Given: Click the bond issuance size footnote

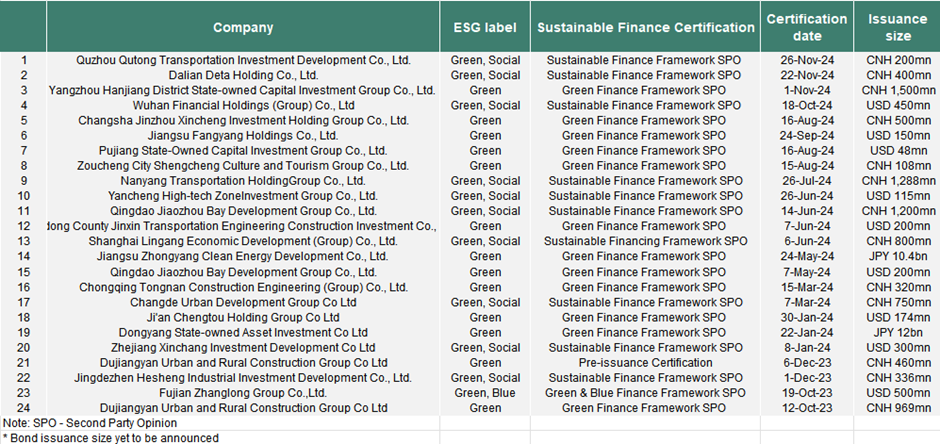Looking at the screenshot, I should click(110, 438).
